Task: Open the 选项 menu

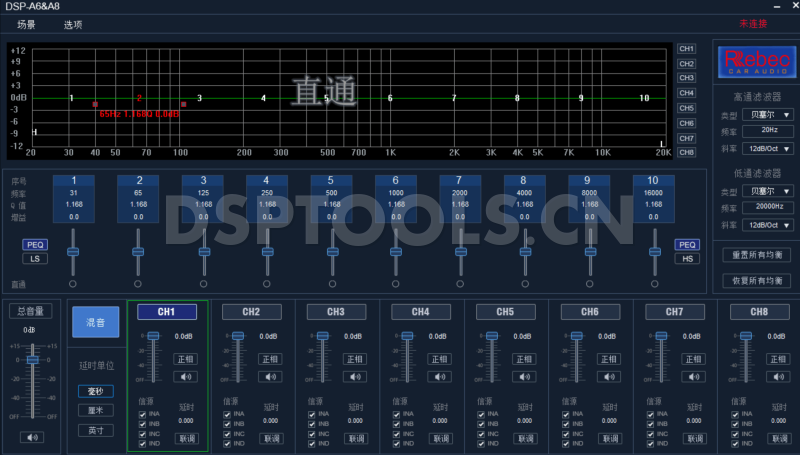Action: click(x=73, y=24)
